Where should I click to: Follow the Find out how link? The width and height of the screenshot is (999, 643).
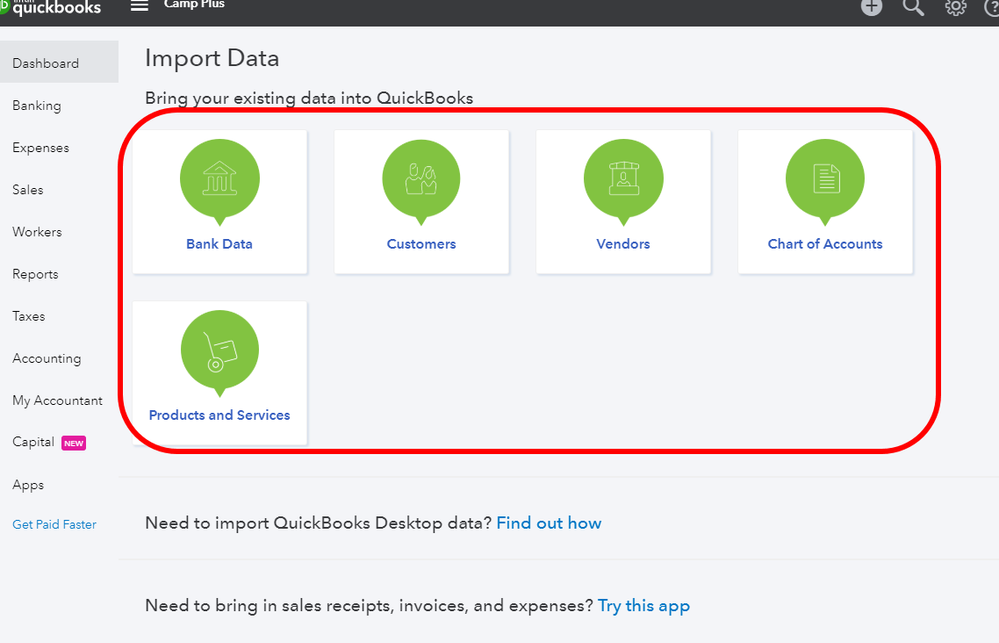[549, 523]
